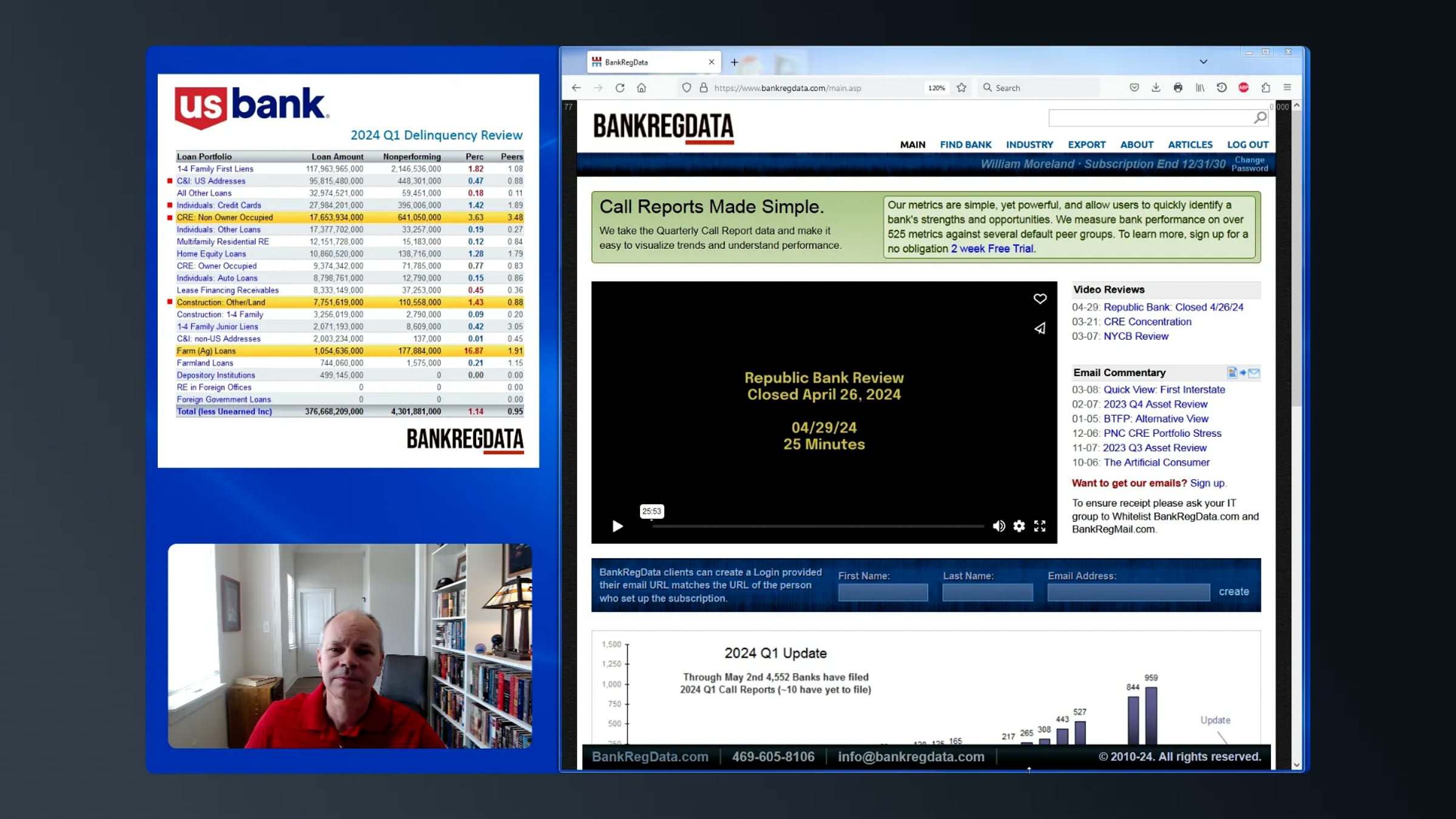Mute the video volume speaker
The height and width of the screenshot is (819, 1456).
coord(999,526)
